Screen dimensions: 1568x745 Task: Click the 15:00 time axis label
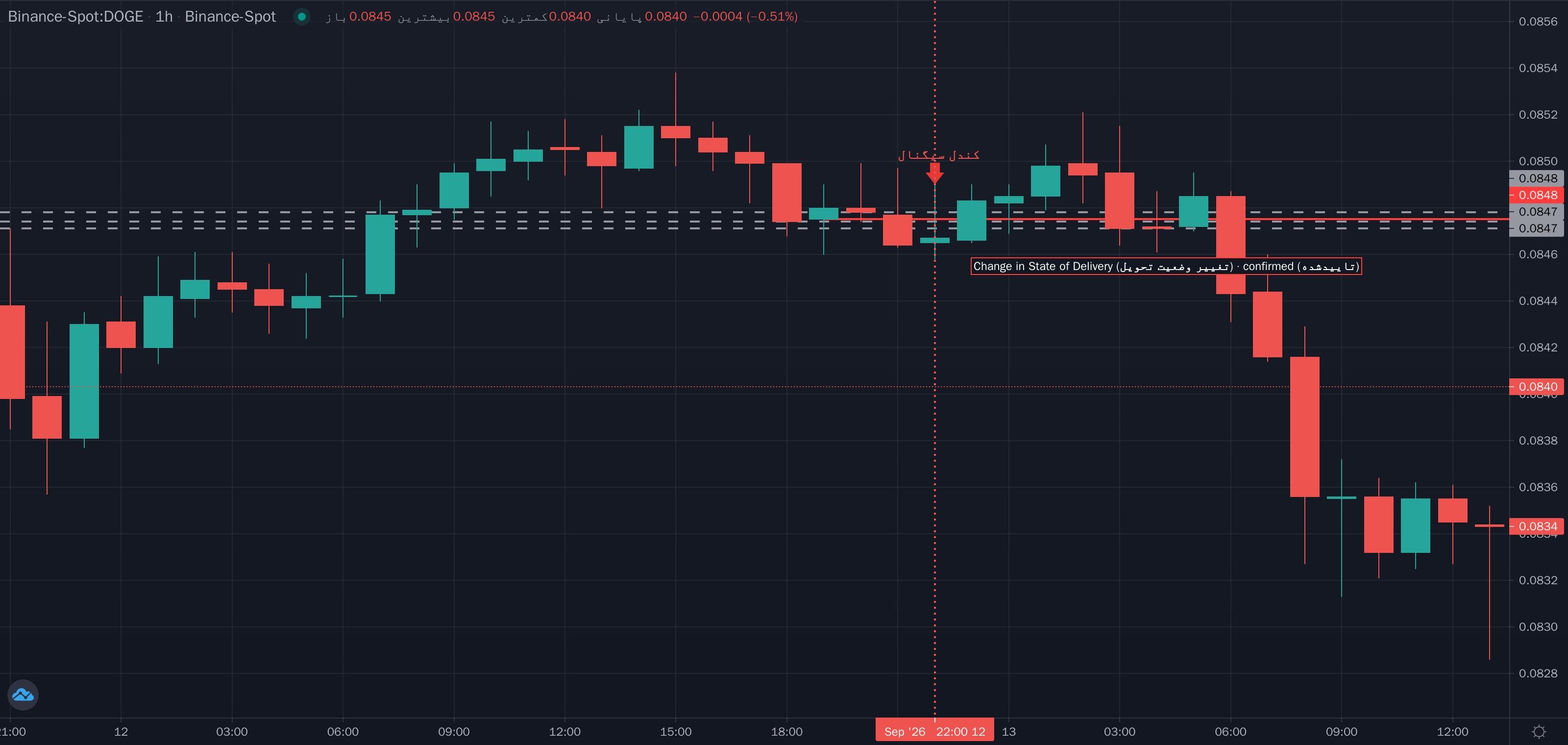(676, 732)
